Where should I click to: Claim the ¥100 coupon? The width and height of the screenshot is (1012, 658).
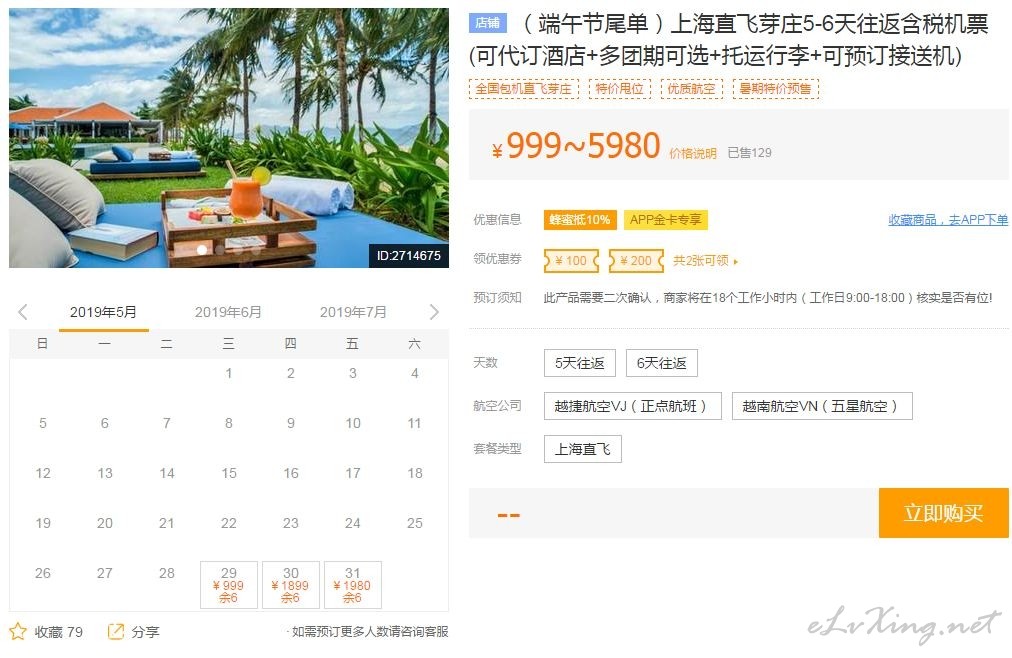pos(572,261)
